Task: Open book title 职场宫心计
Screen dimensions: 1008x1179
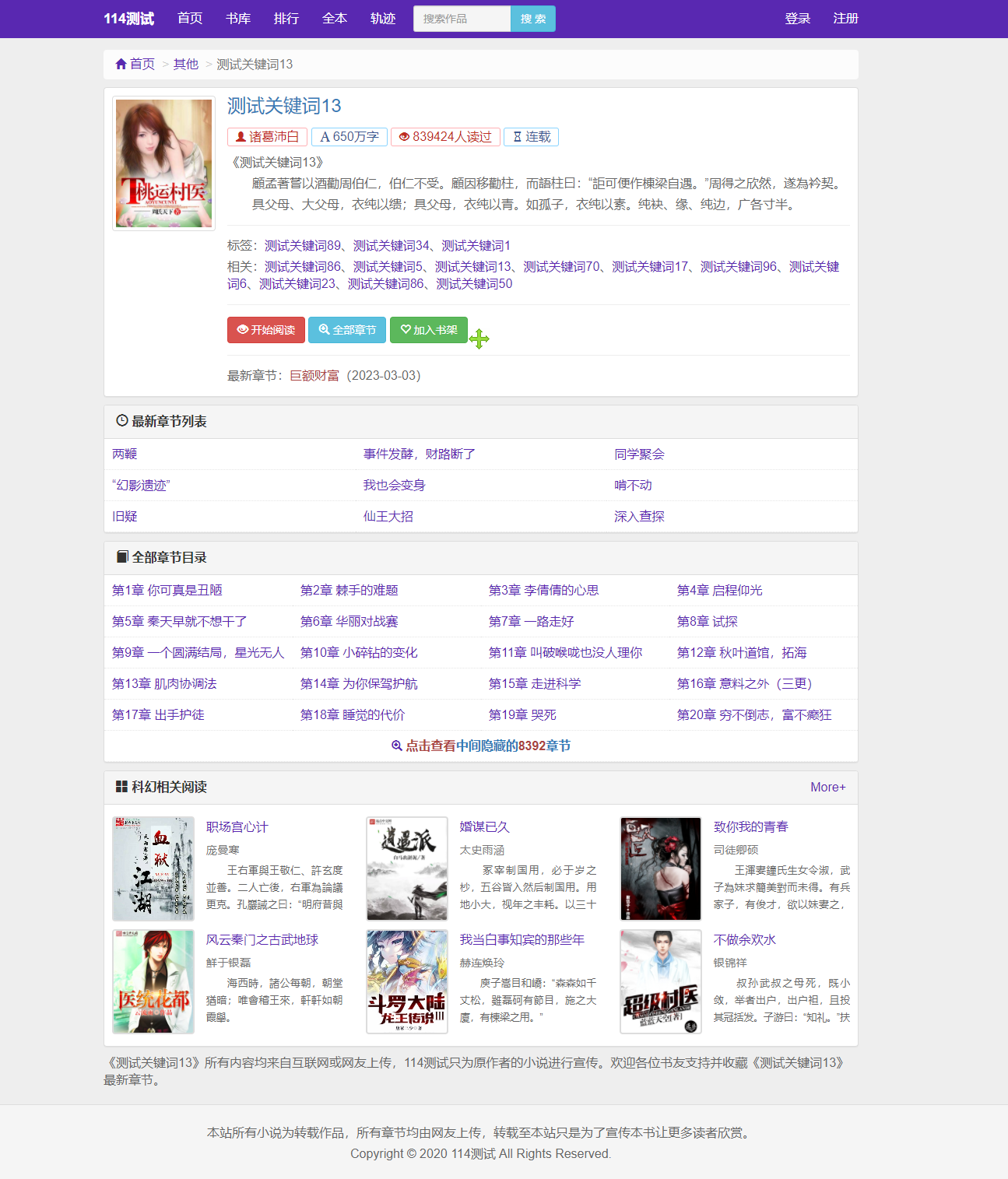Action: point(237,826)
